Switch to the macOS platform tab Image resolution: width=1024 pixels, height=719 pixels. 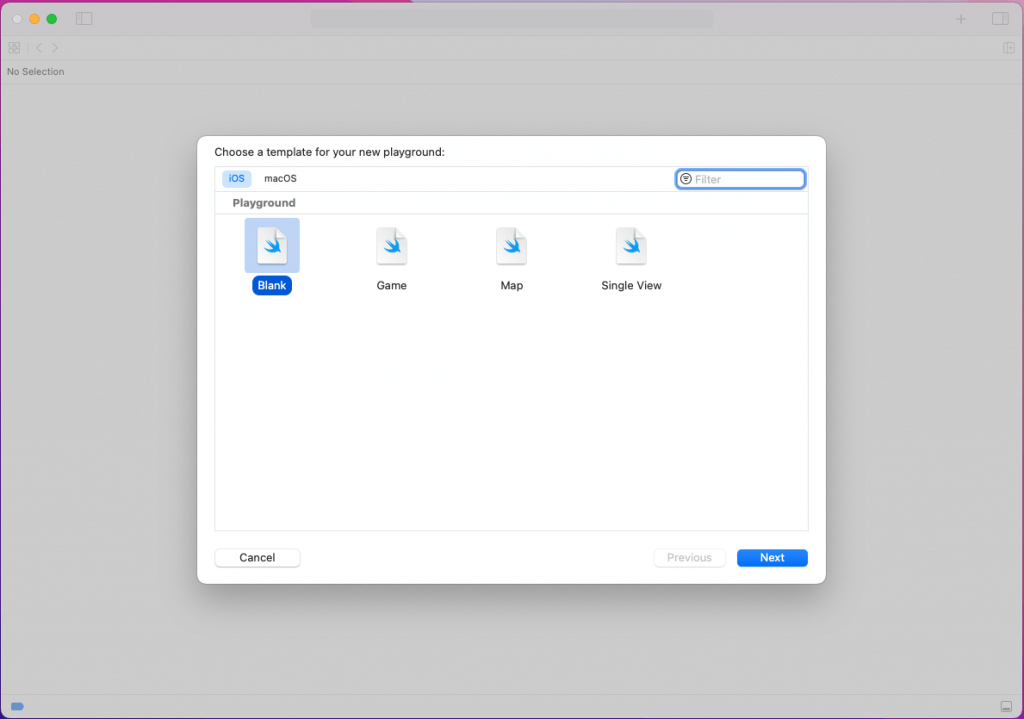tap(279, 178)
